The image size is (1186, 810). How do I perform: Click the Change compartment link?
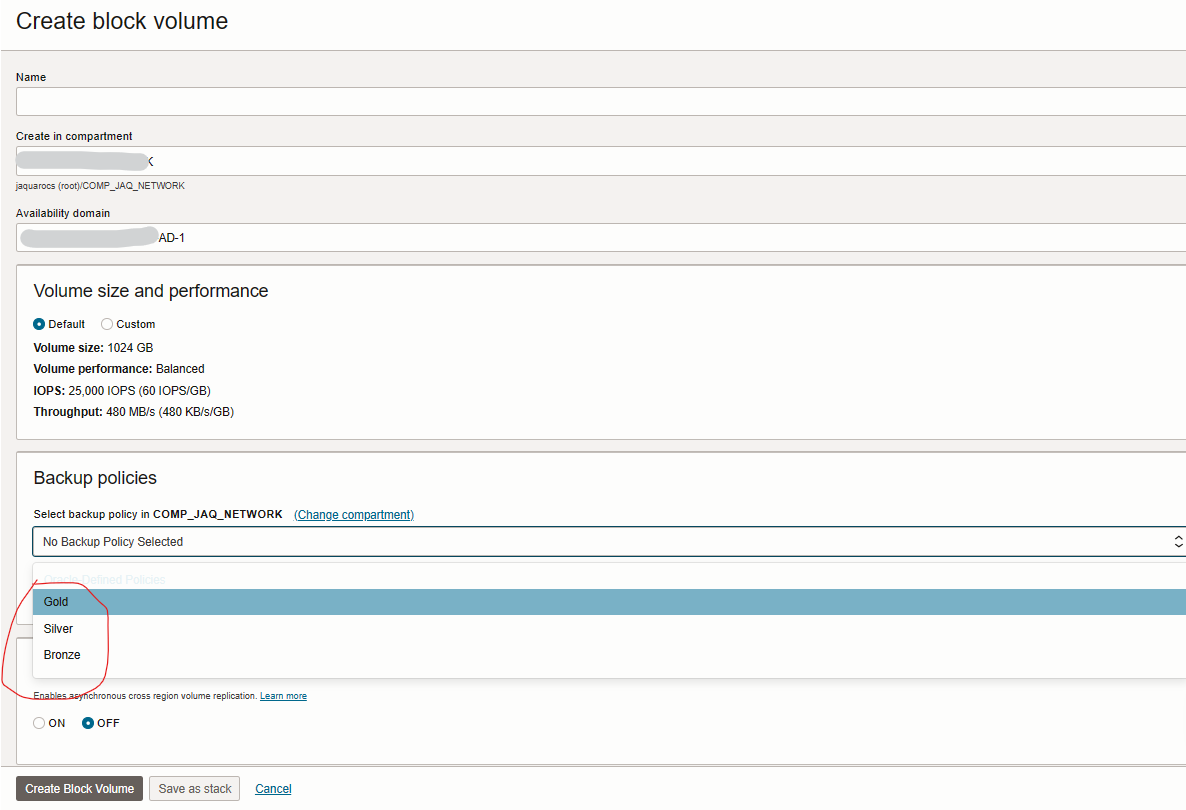click(354, 514)
